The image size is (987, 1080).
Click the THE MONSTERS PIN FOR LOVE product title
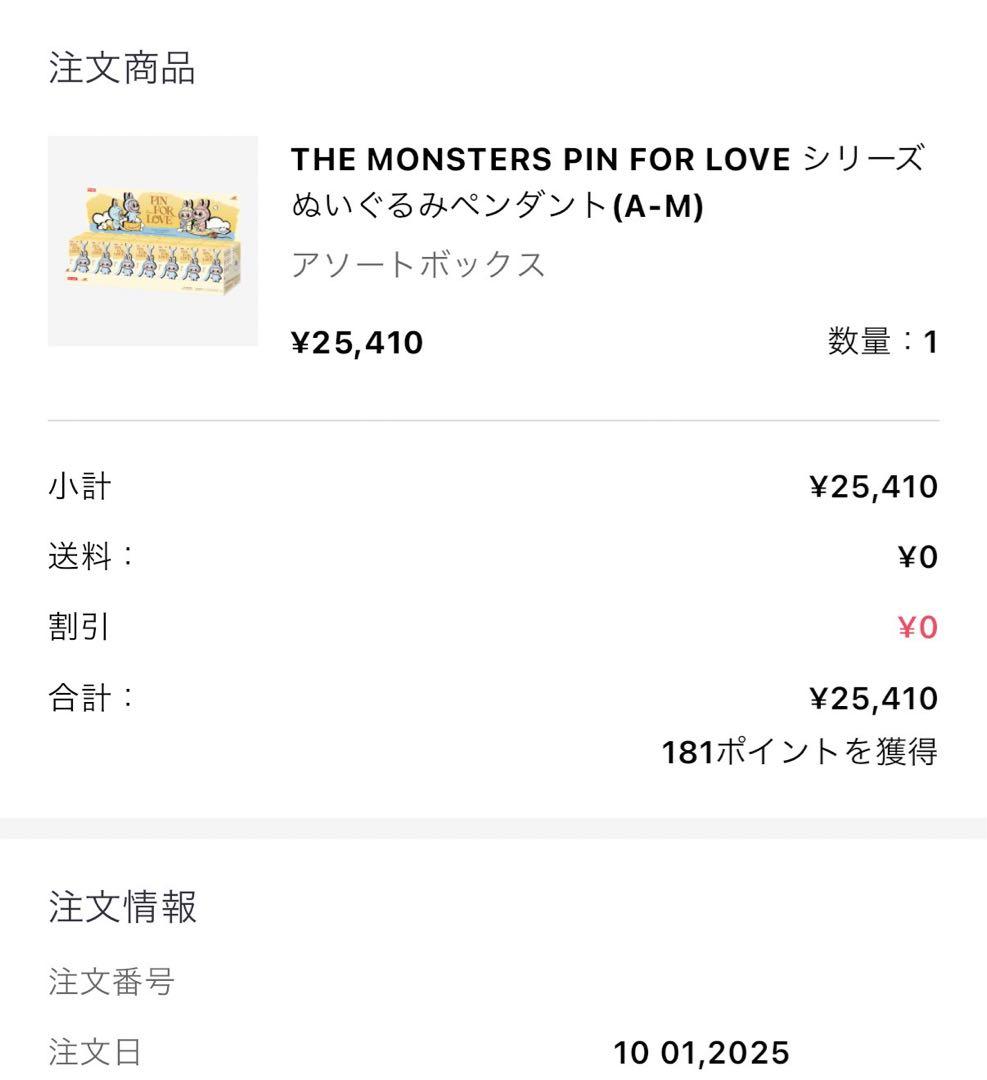pos(540,159)
